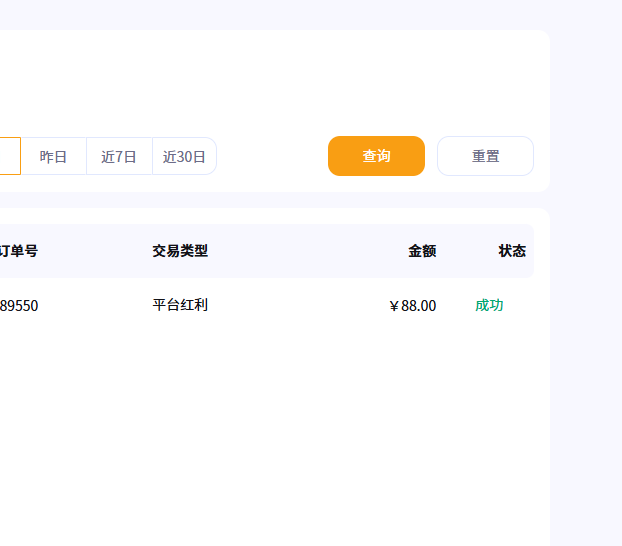Click the ¥88.00 amount cell
The image size is (622, 546).
point(413,306)
